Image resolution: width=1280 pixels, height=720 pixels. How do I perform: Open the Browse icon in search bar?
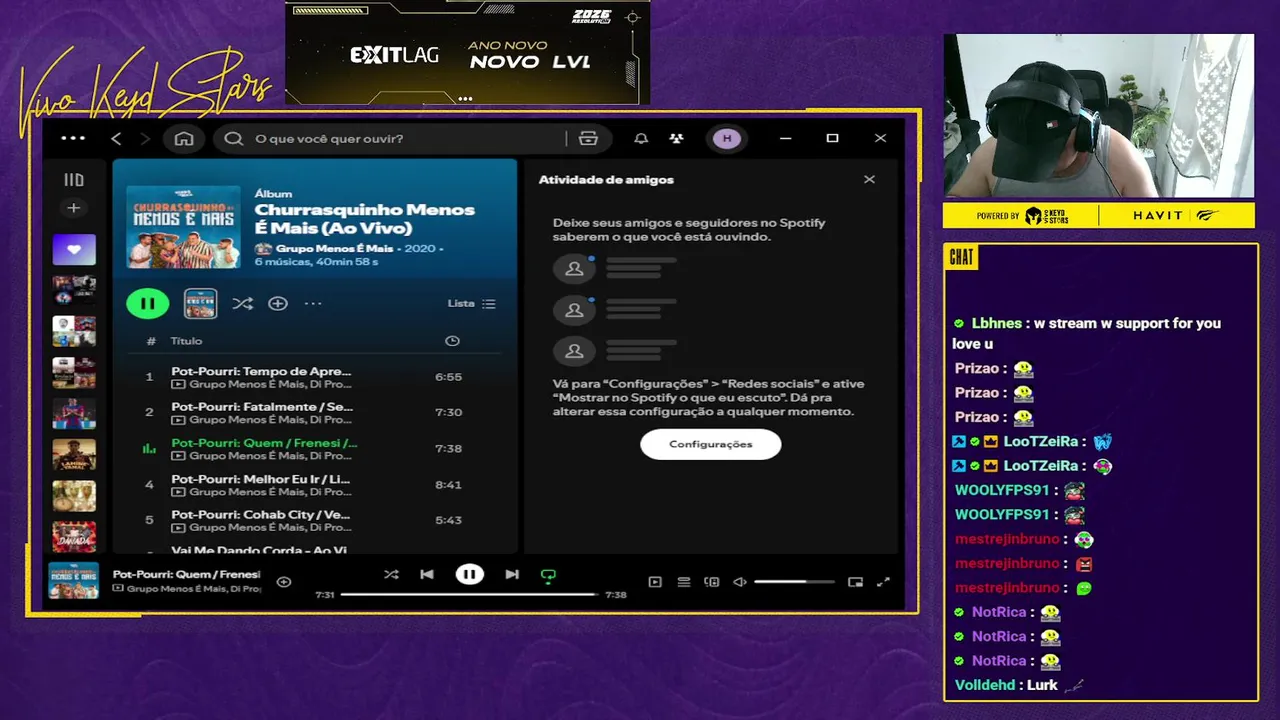click(588, 138)
